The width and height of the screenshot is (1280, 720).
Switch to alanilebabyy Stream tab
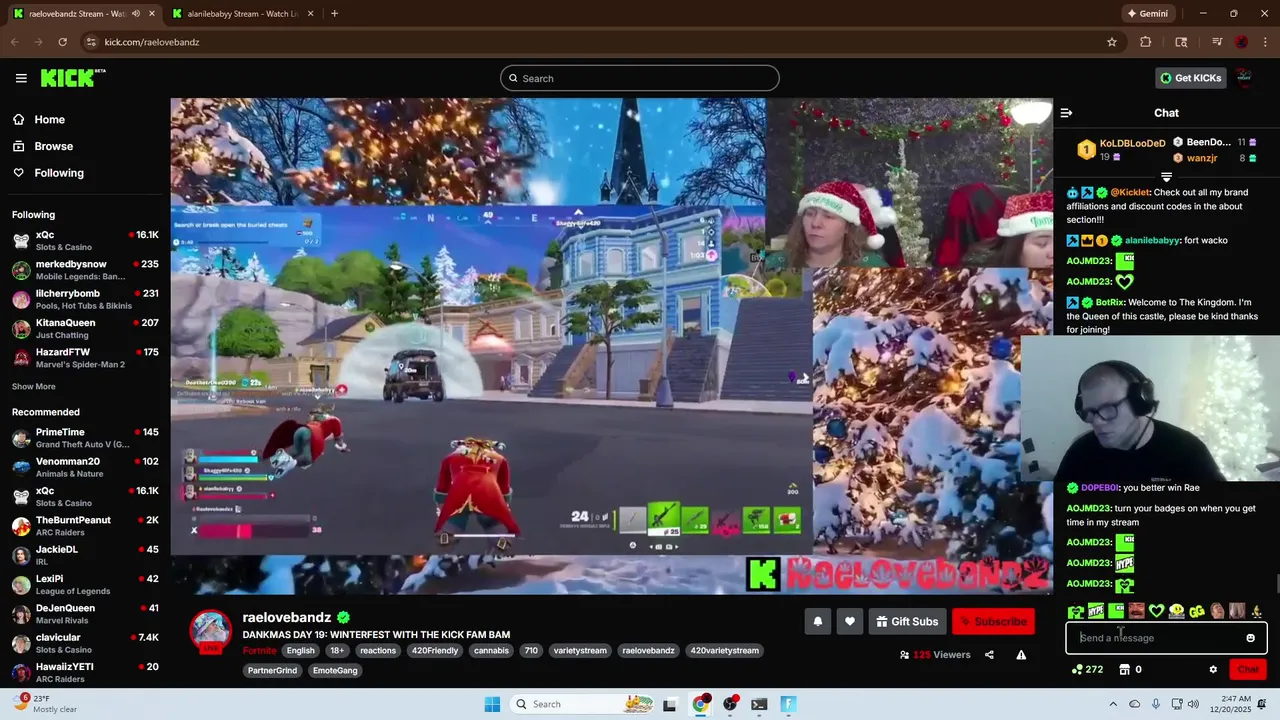click(243, 14)
